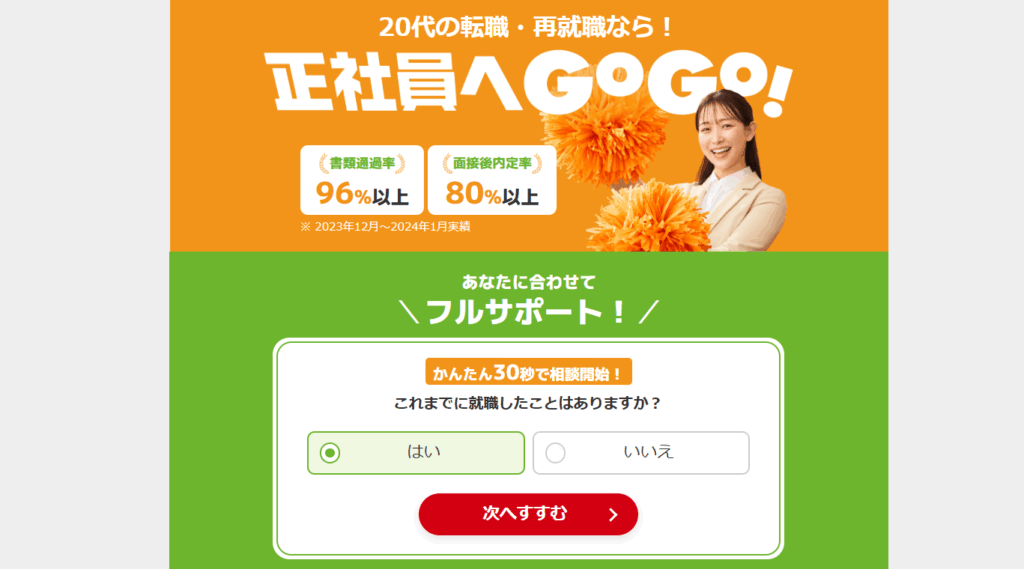Screen dimensions: 1024x569
Task: Click the あなたに合わせて subtitle text
Action: (x=528, y=282)
